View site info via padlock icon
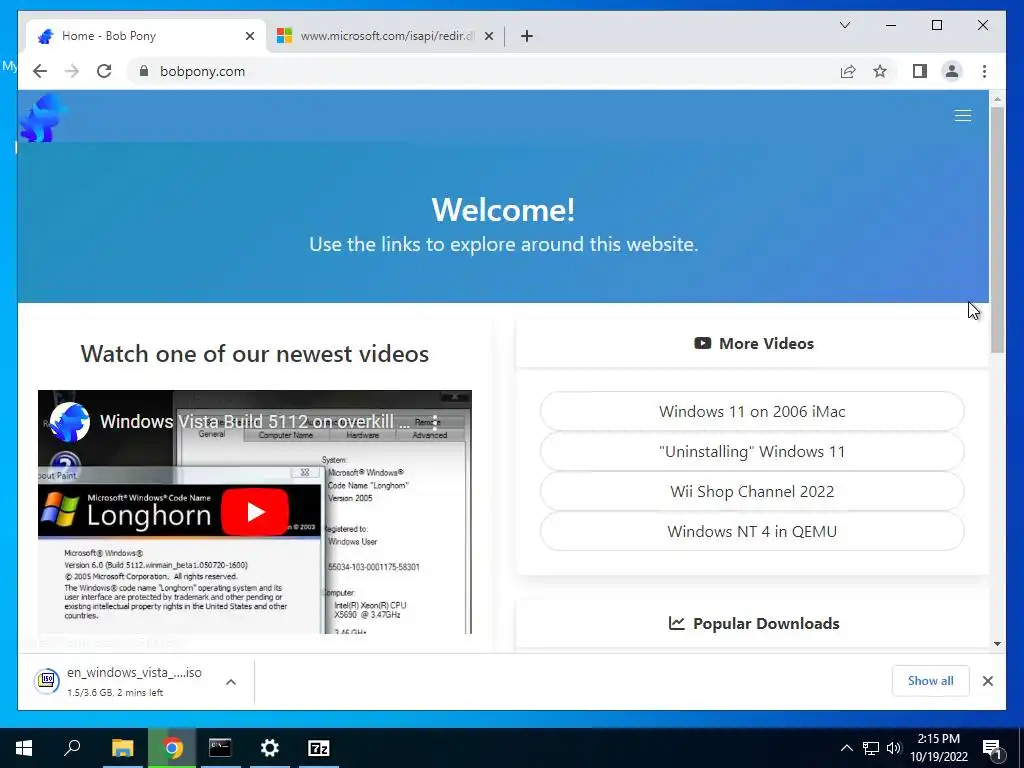The height and width of the screenshot is (768, 1024). pos(144,71)
